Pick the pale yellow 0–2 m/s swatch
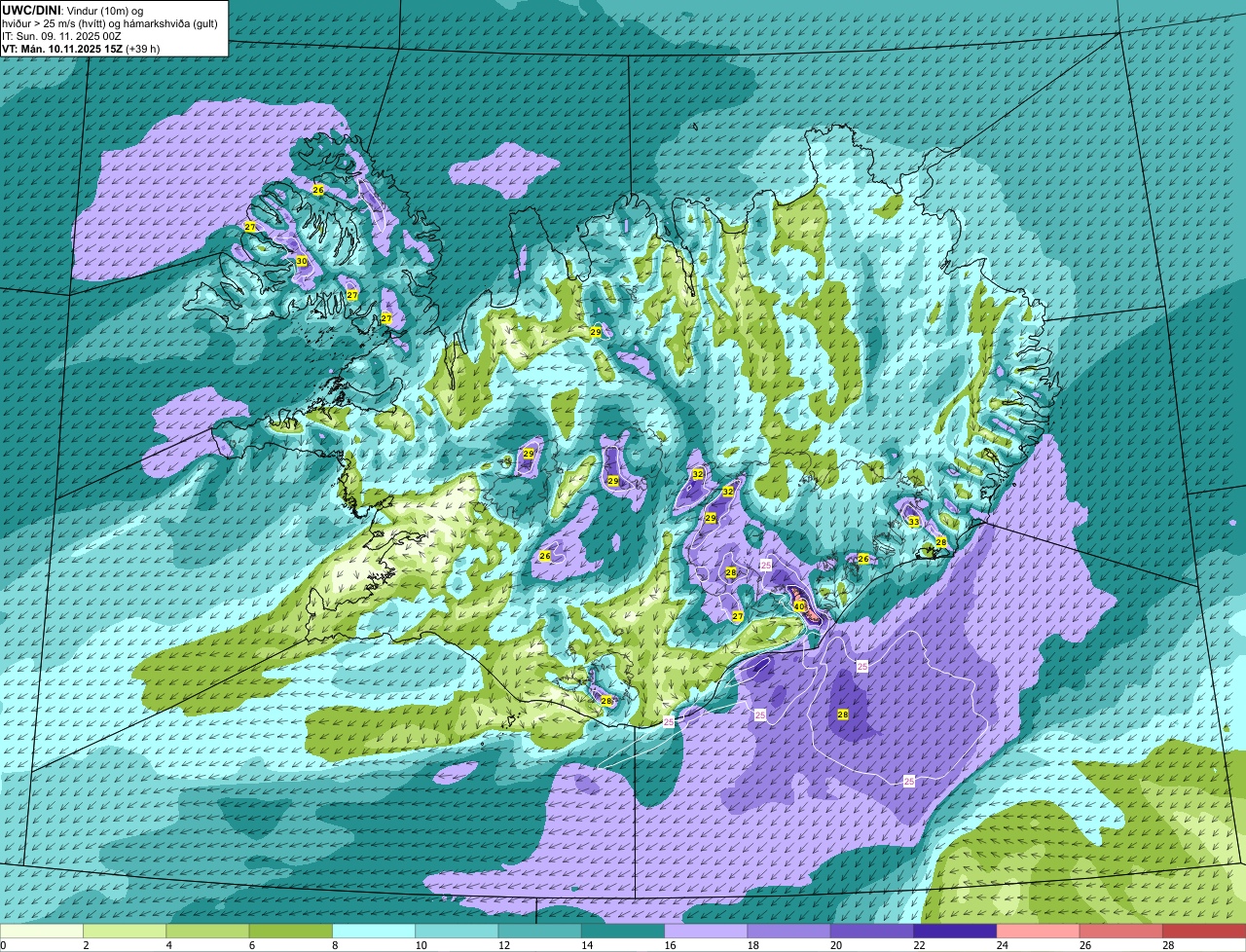 [42, 931]
